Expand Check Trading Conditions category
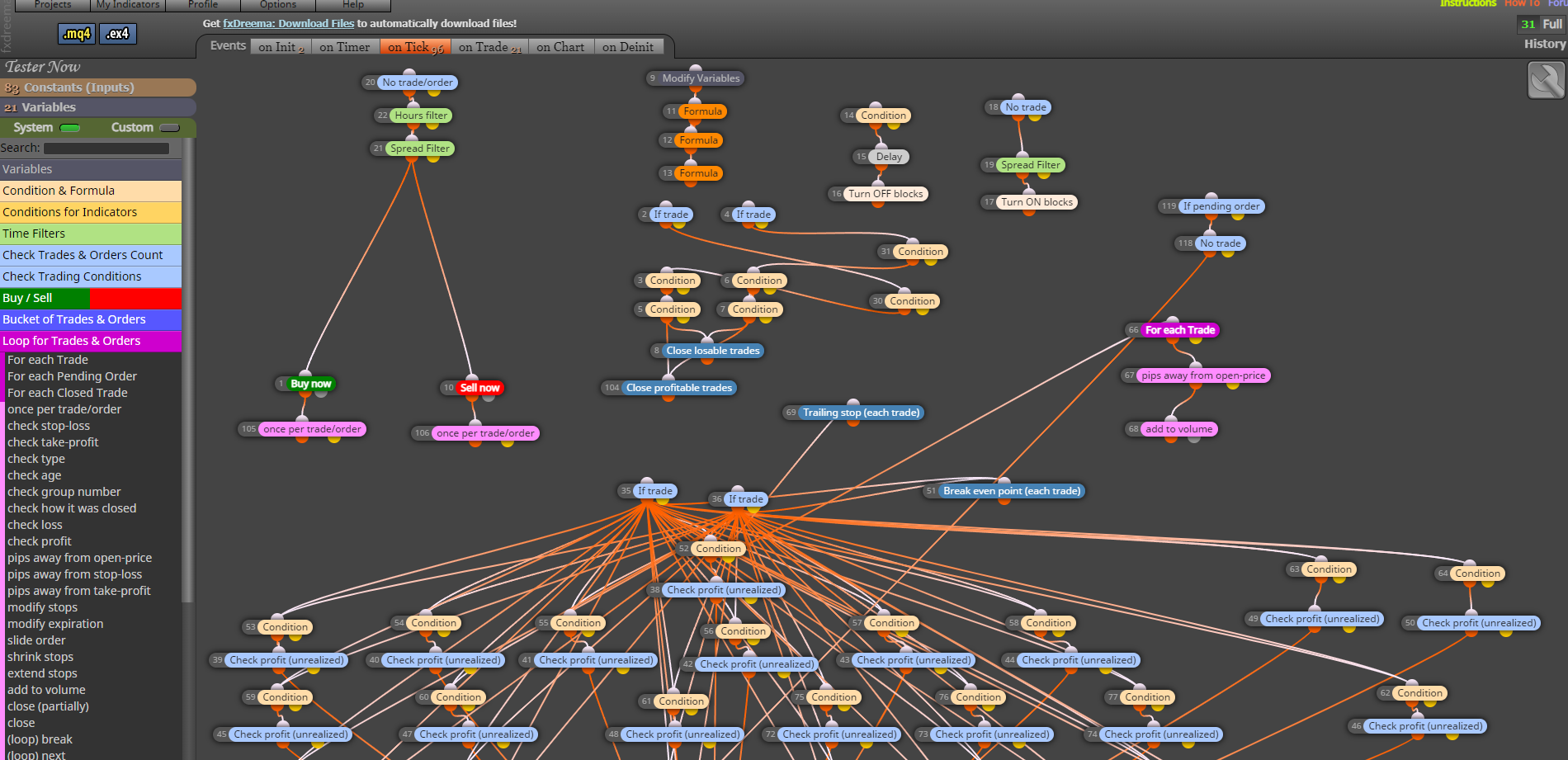This screenshot has height=760, width=1568. click(x=91, y=276)
